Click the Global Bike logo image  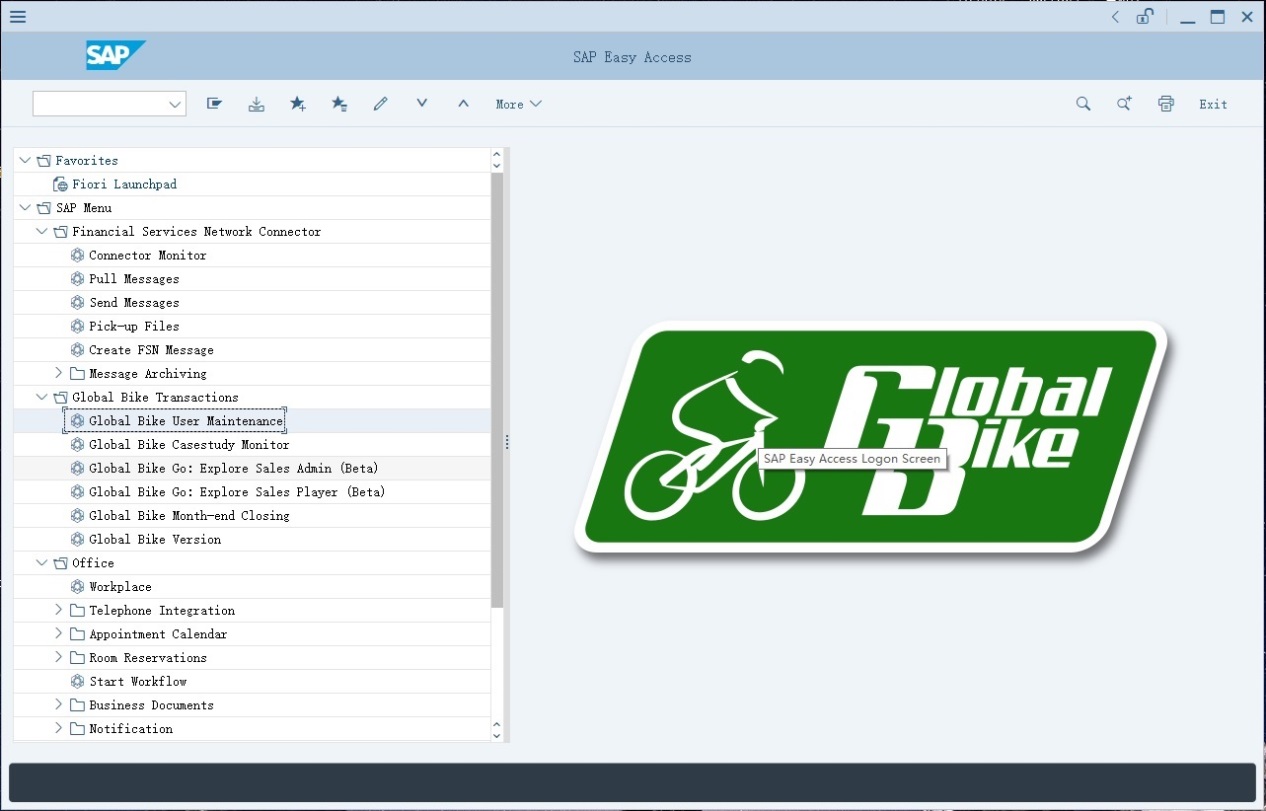(x=870, y=438)
